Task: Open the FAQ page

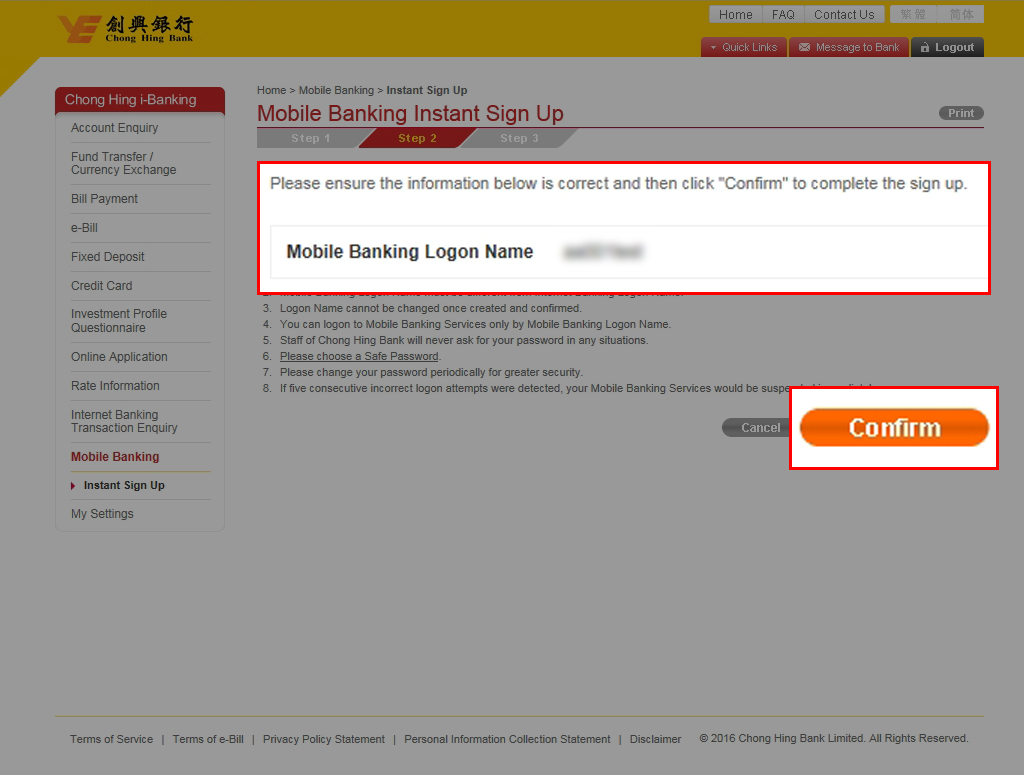Action: [783, 14]
